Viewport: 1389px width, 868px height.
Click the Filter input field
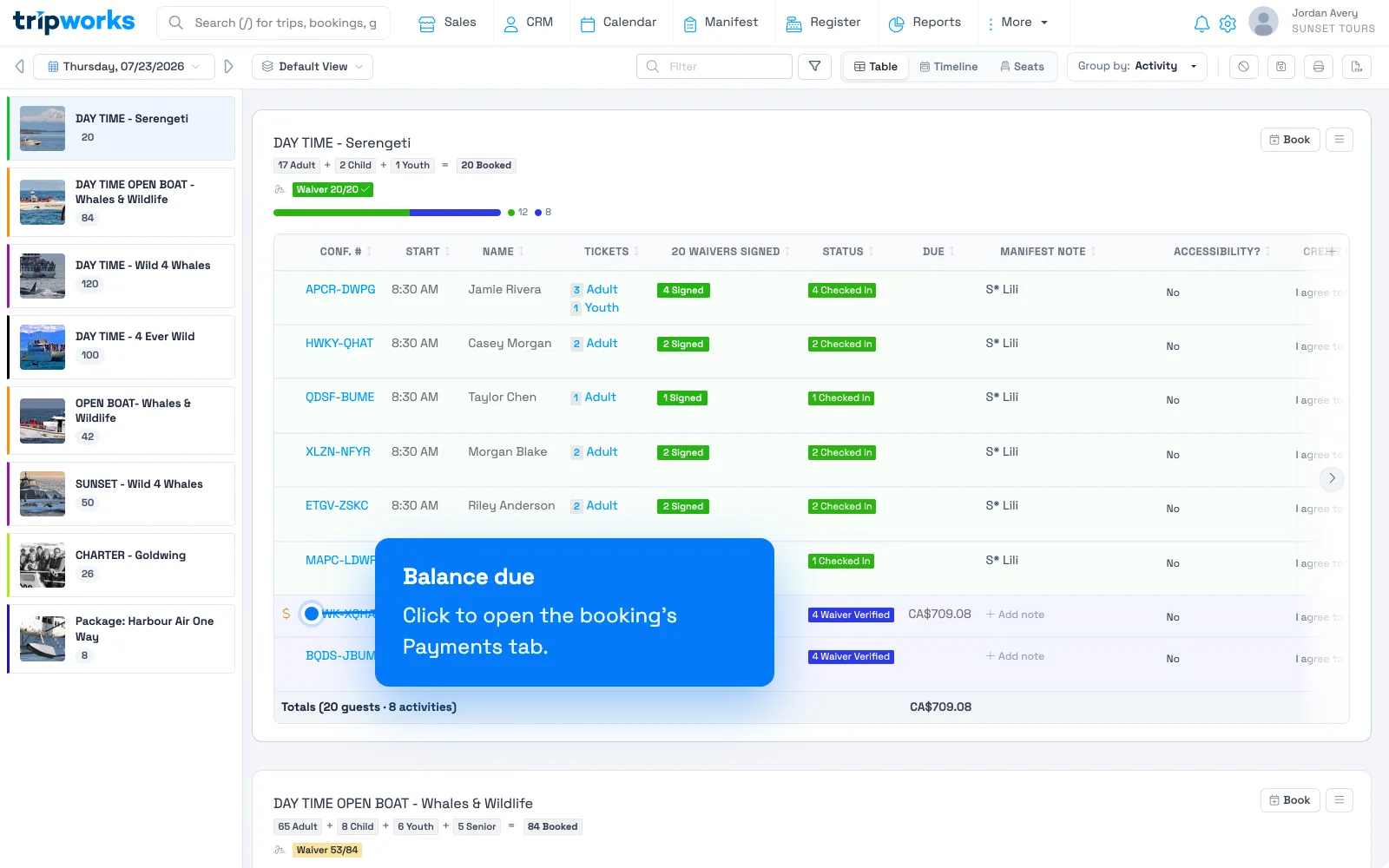(x=714, y=67)
